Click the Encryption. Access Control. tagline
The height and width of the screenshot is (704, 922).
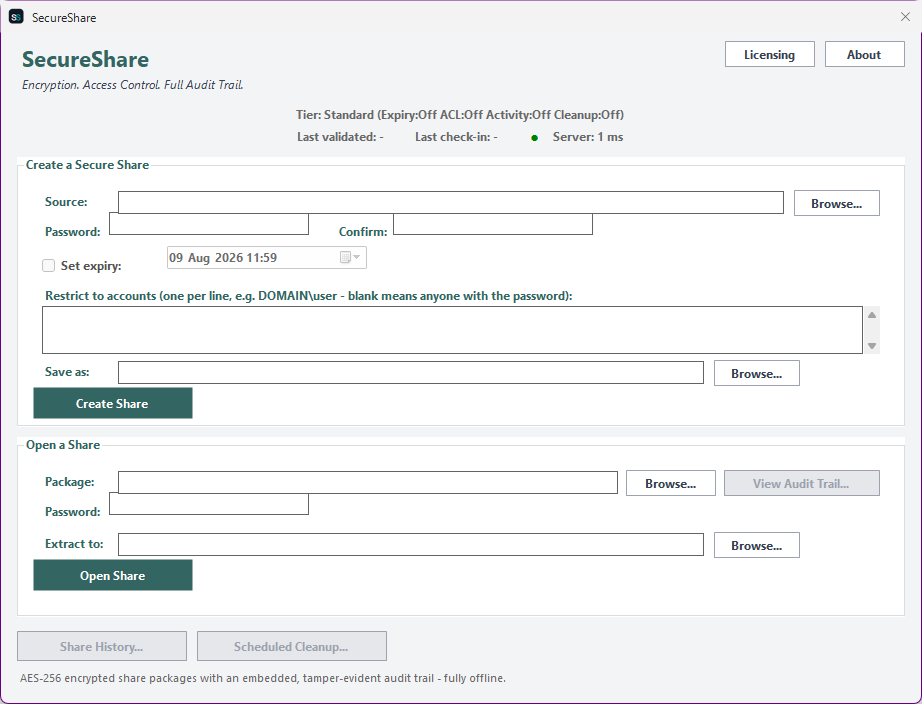[x=133, y=85]
